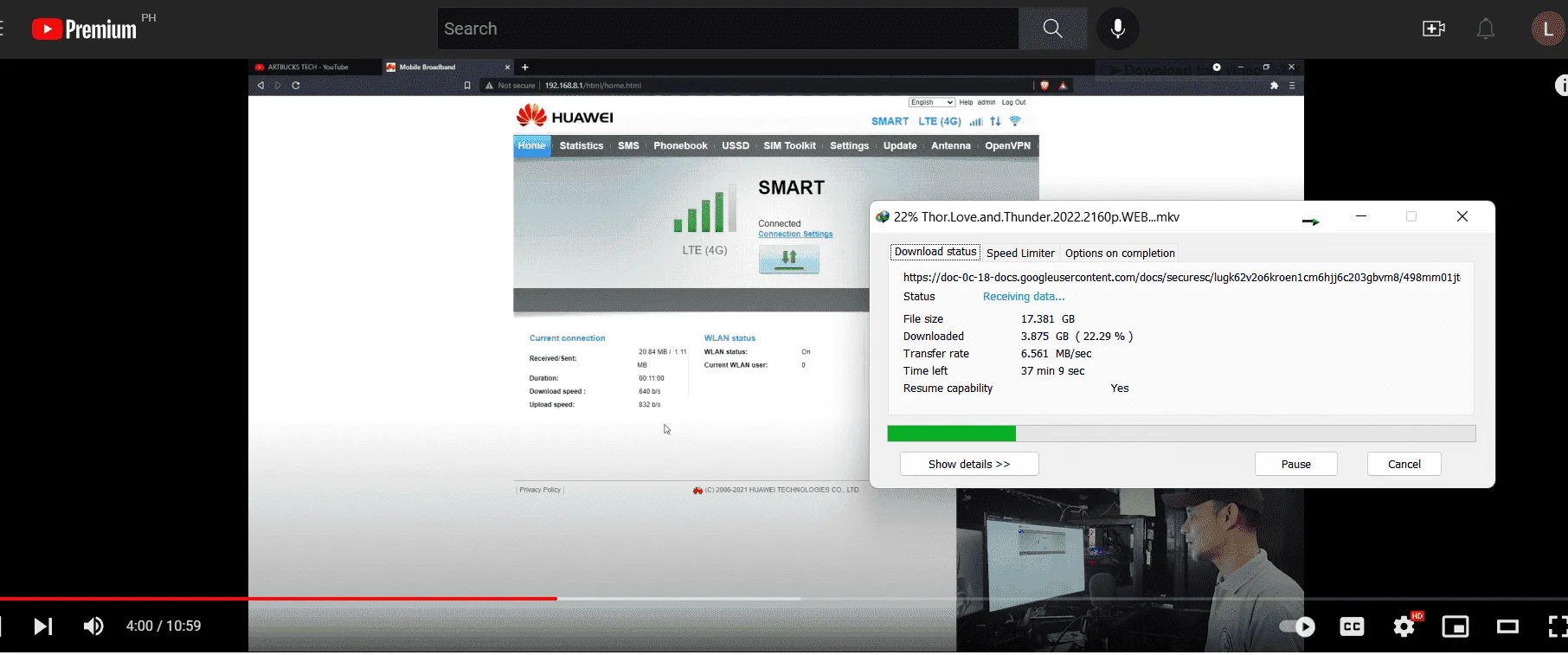Reload the page in the recorded browser
The image size is (1568, 655).
pos(296,86)
